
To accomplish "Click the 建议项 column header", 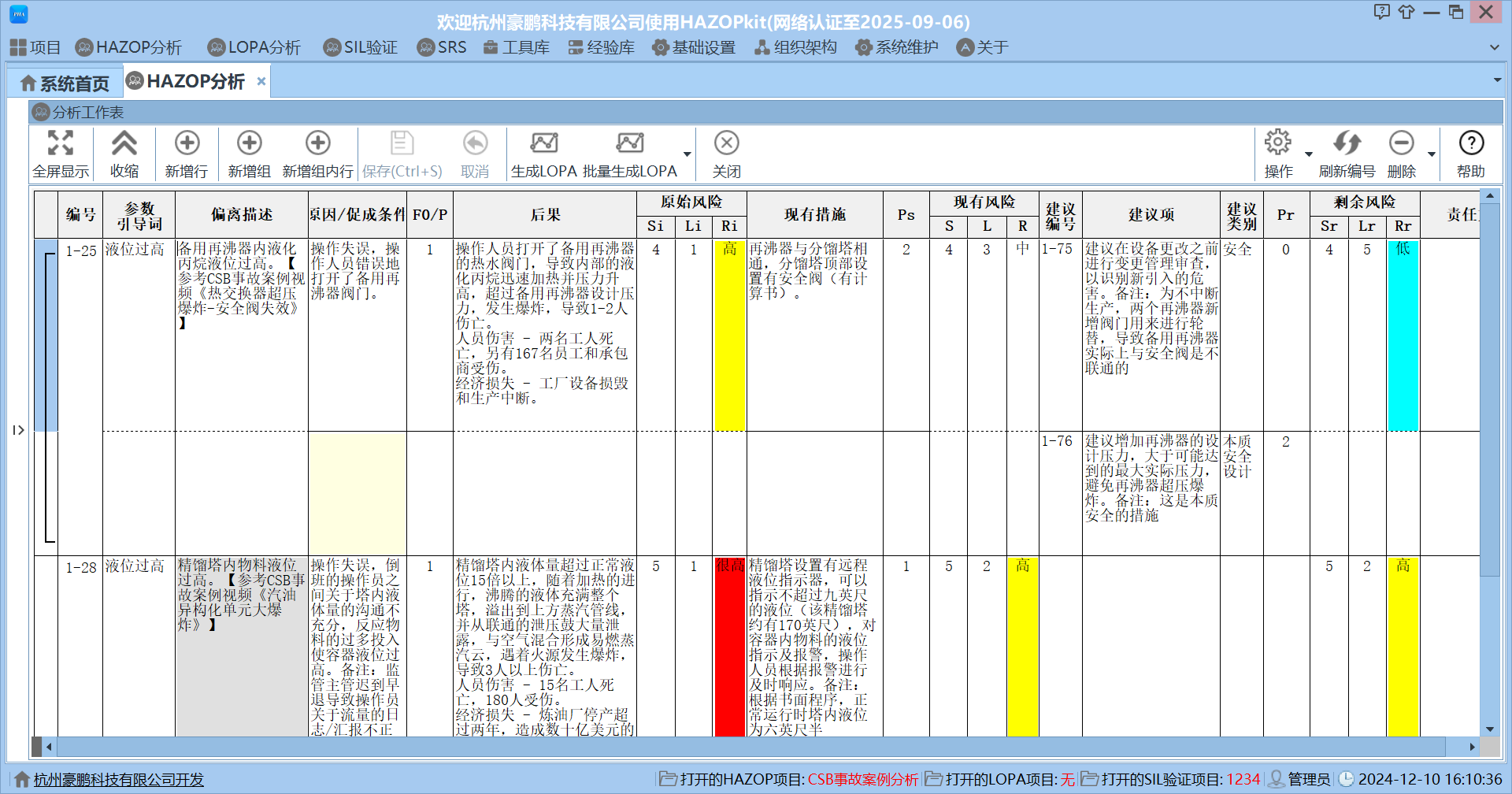I will coord(1151,214).
